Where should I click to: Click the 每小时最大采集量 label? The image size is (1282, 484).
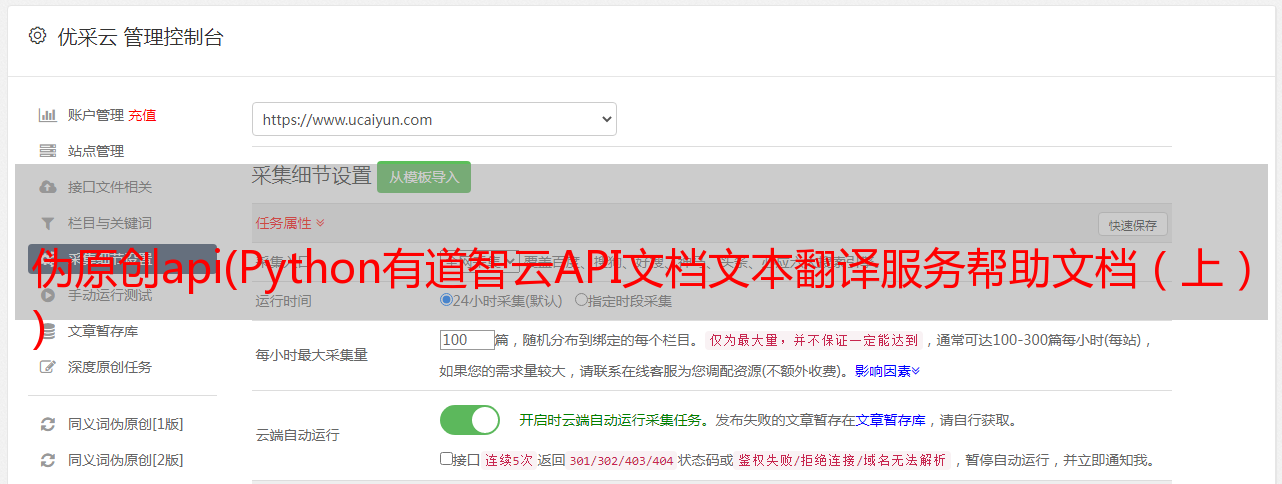(x=312, y=354)
